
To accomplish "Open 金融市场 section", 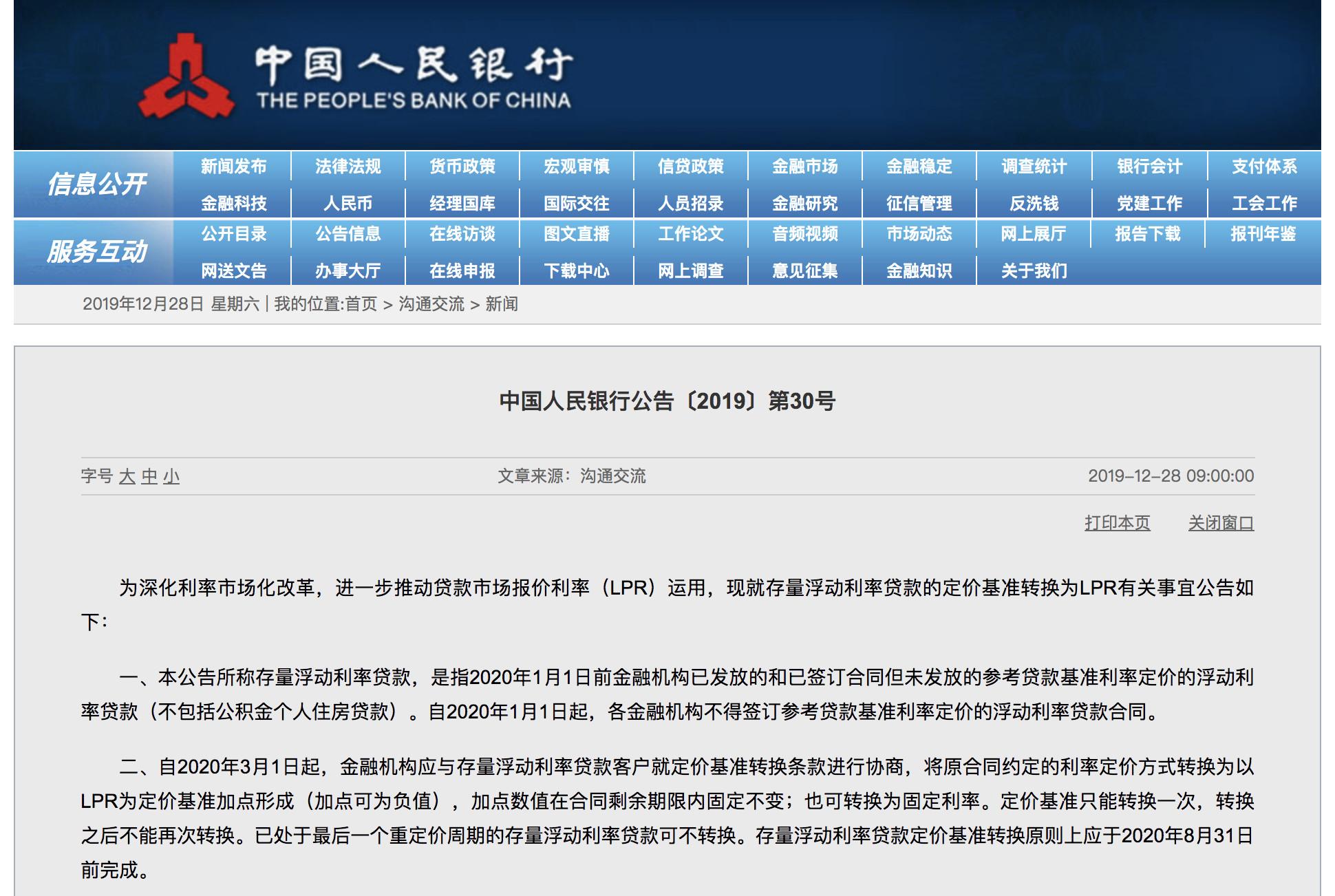I will tap(804, 167).
